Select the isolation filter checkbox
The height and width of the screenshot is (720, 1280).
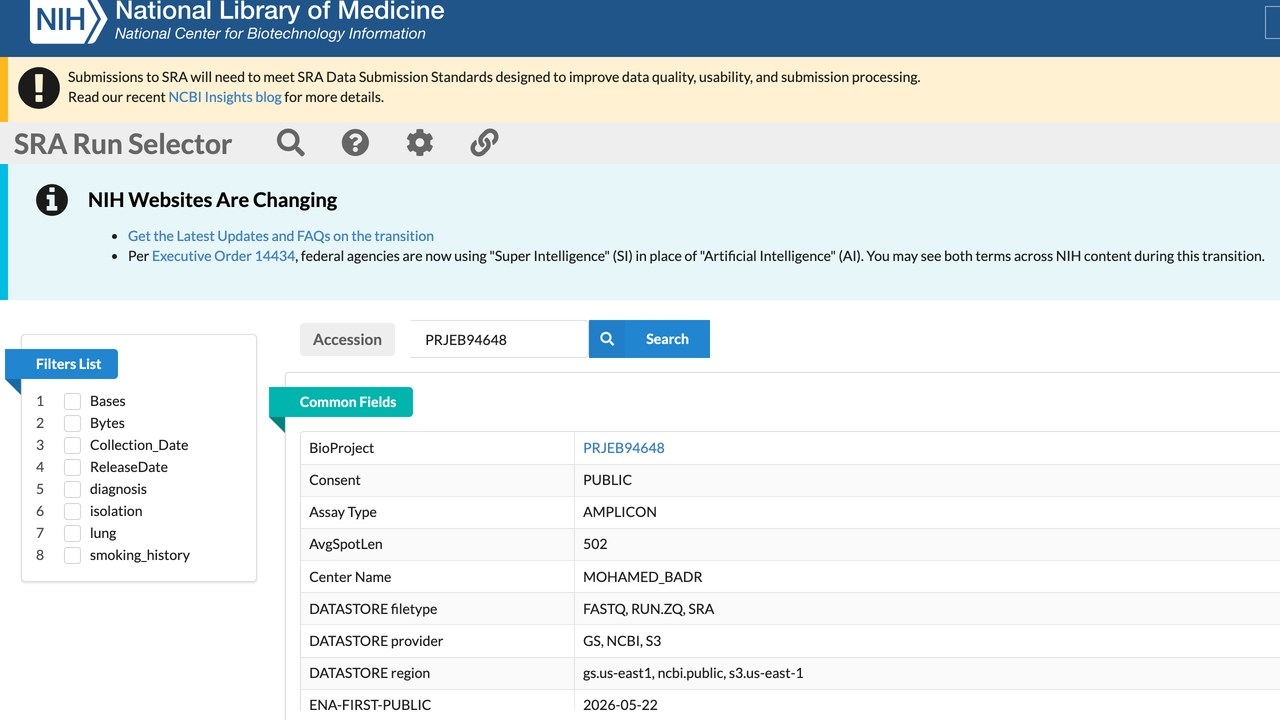[x=72, y=511]
